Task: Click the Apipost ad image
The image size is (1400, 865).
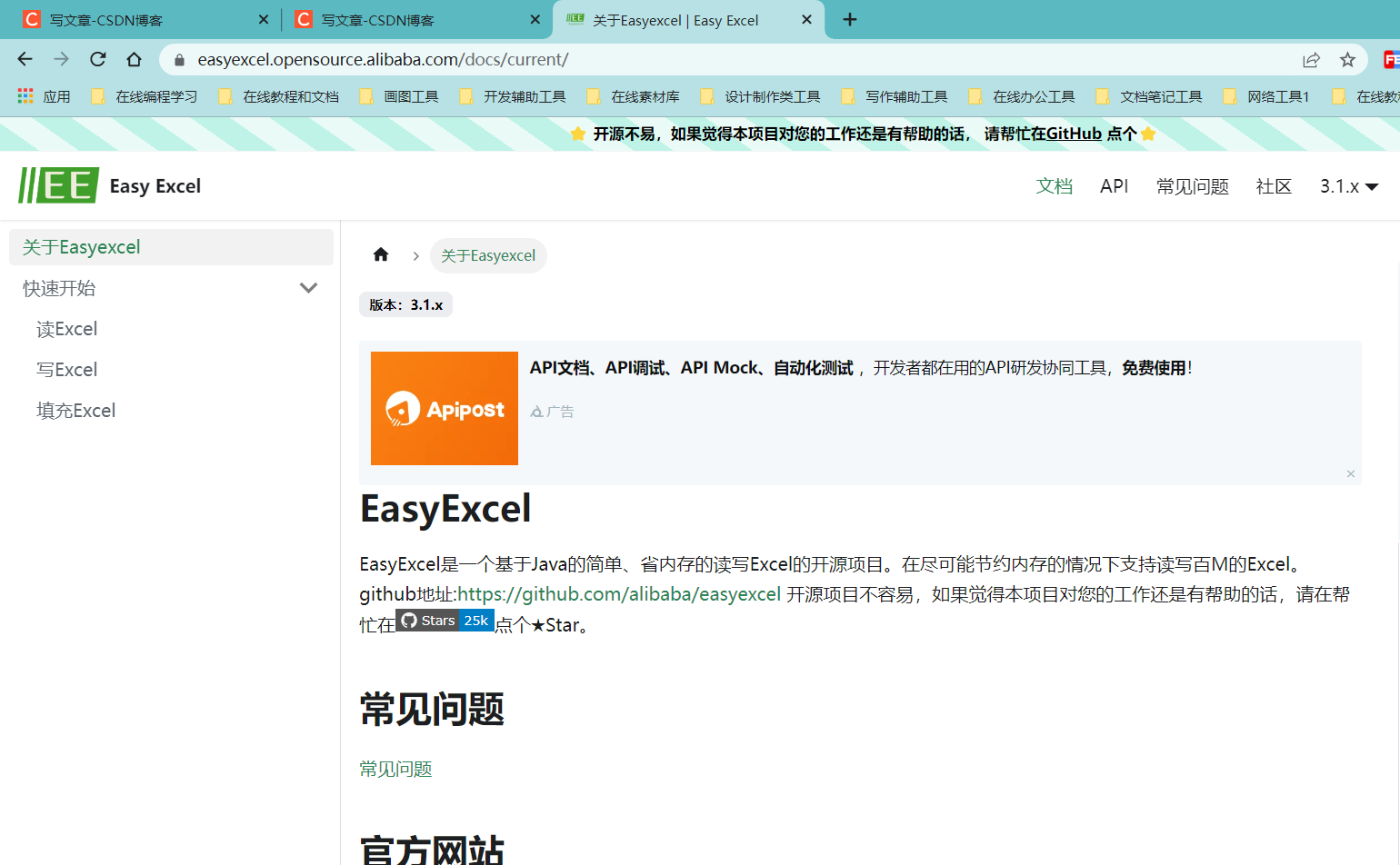Action: [x=445, y=408]
